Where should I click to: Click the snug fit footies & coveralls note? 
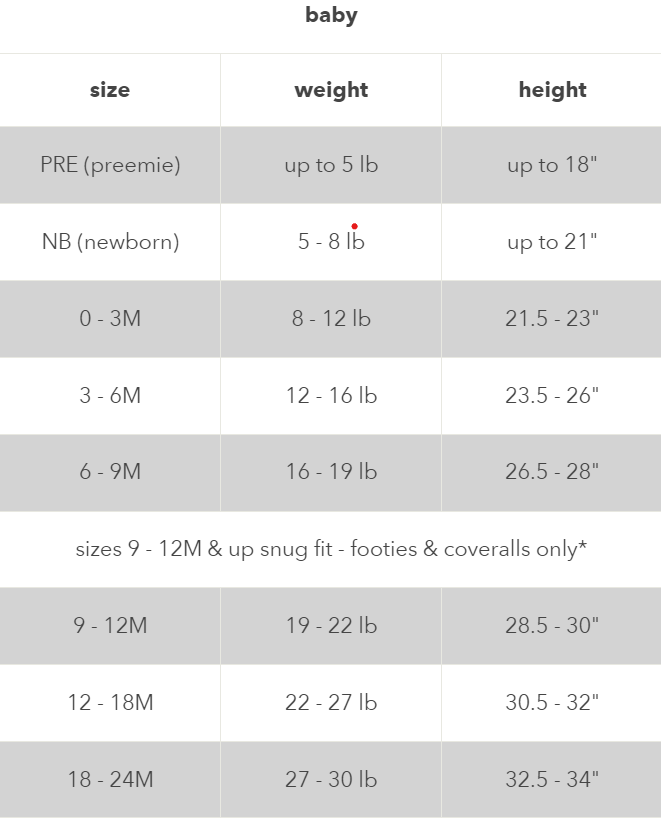coord(331,549)
